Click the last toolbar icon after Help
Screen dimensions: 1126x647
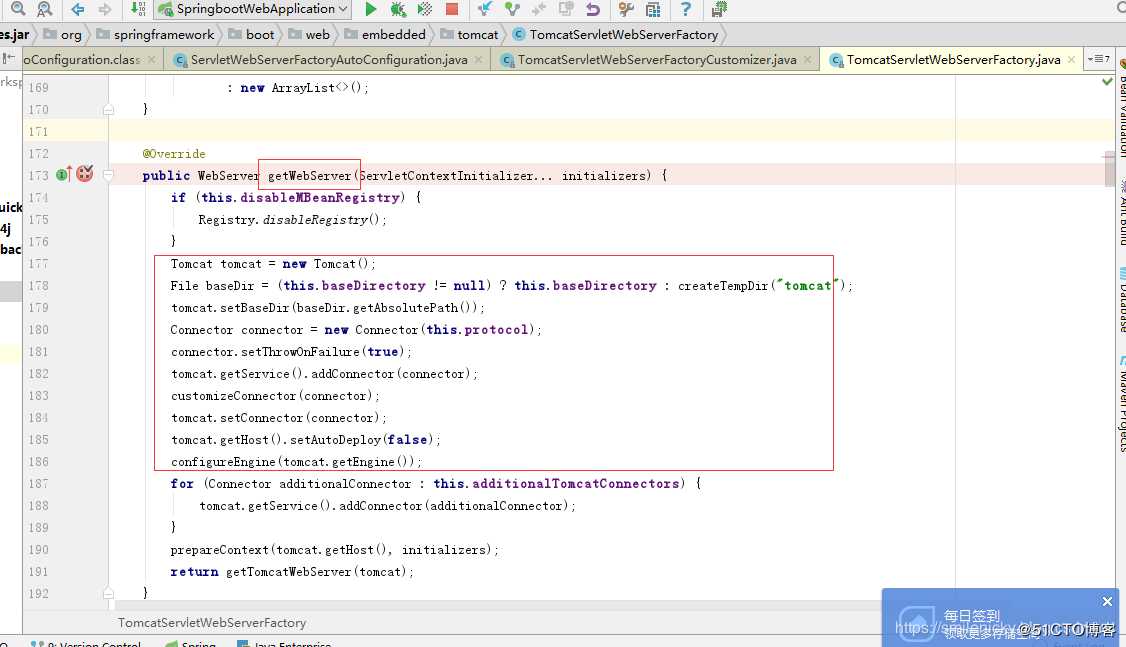[719, 9]
